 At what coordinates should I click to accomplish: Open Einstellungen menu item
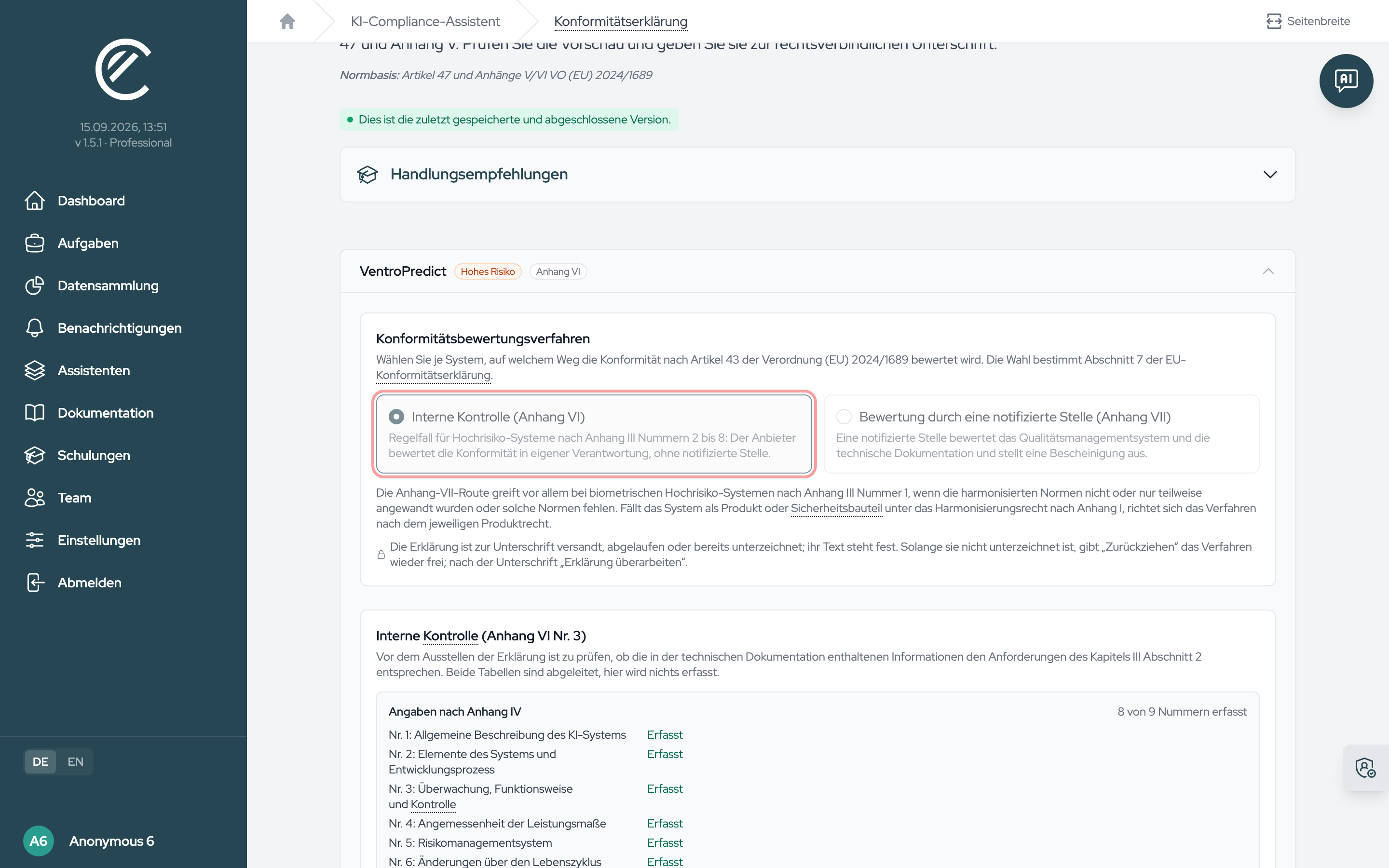coord(99,541)
